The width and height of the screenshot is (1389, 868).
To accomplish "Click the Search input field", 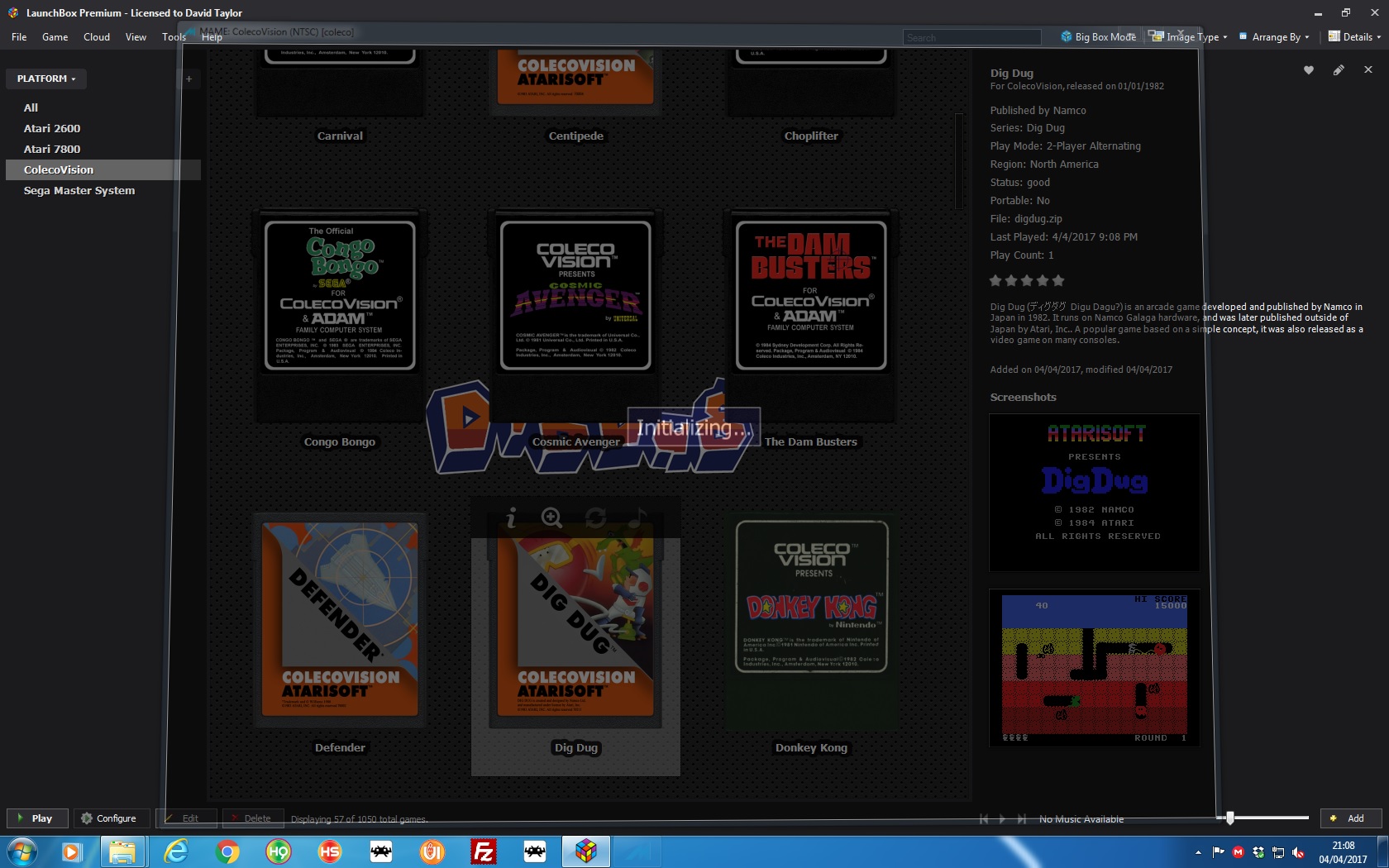I will click(x=971, y=37).
